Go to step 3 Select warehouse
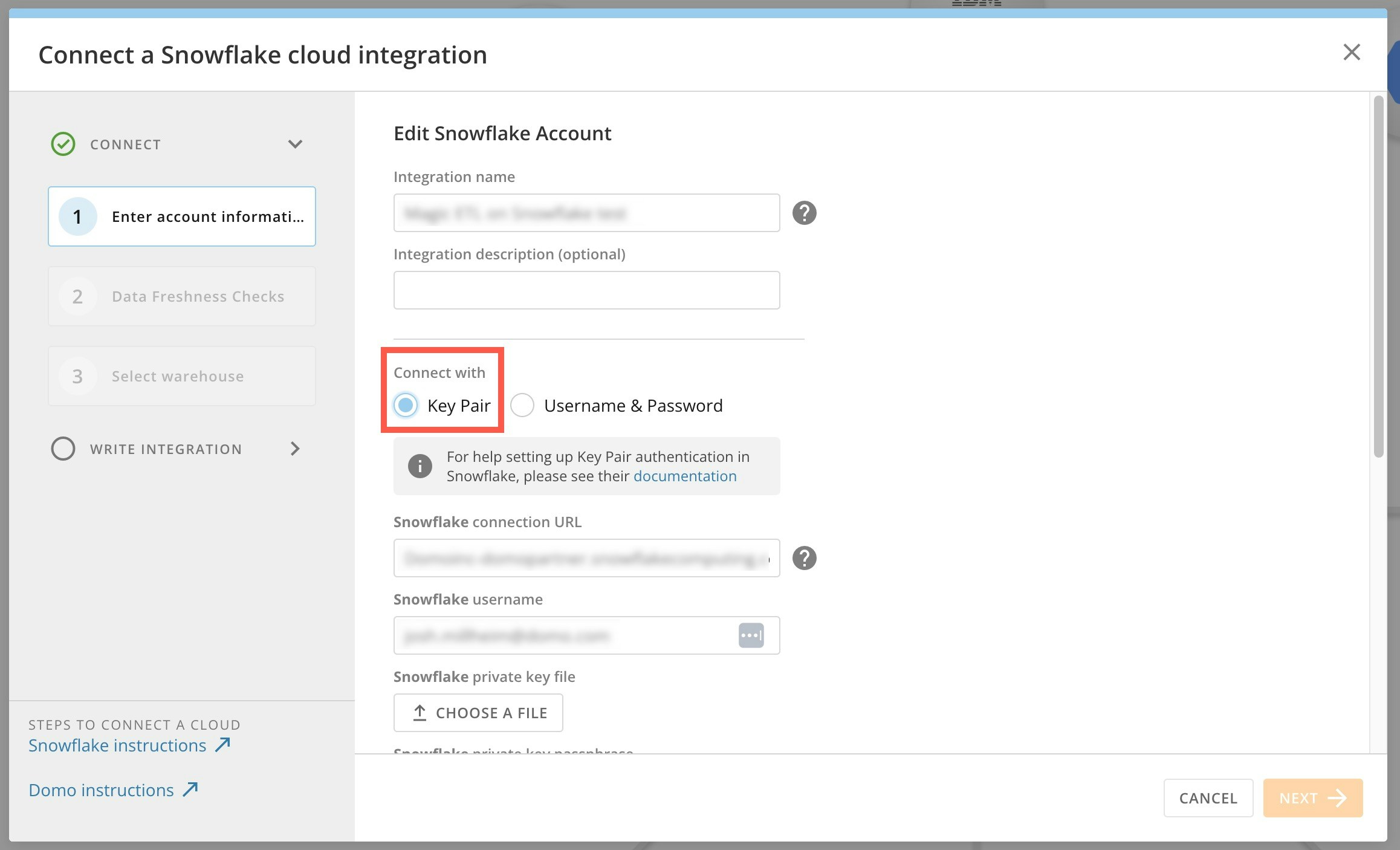This screenshot has width=1400, height=850. (181, 376)
